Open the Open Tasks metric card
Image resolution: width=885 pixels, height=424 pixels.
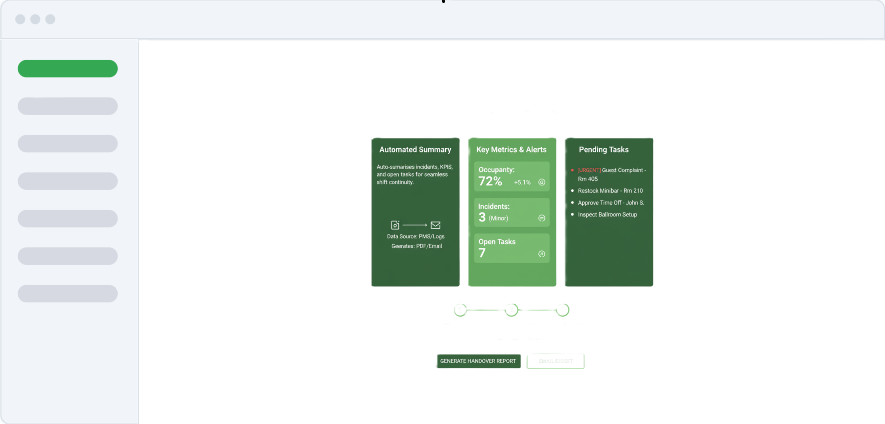tap(512, 248)
